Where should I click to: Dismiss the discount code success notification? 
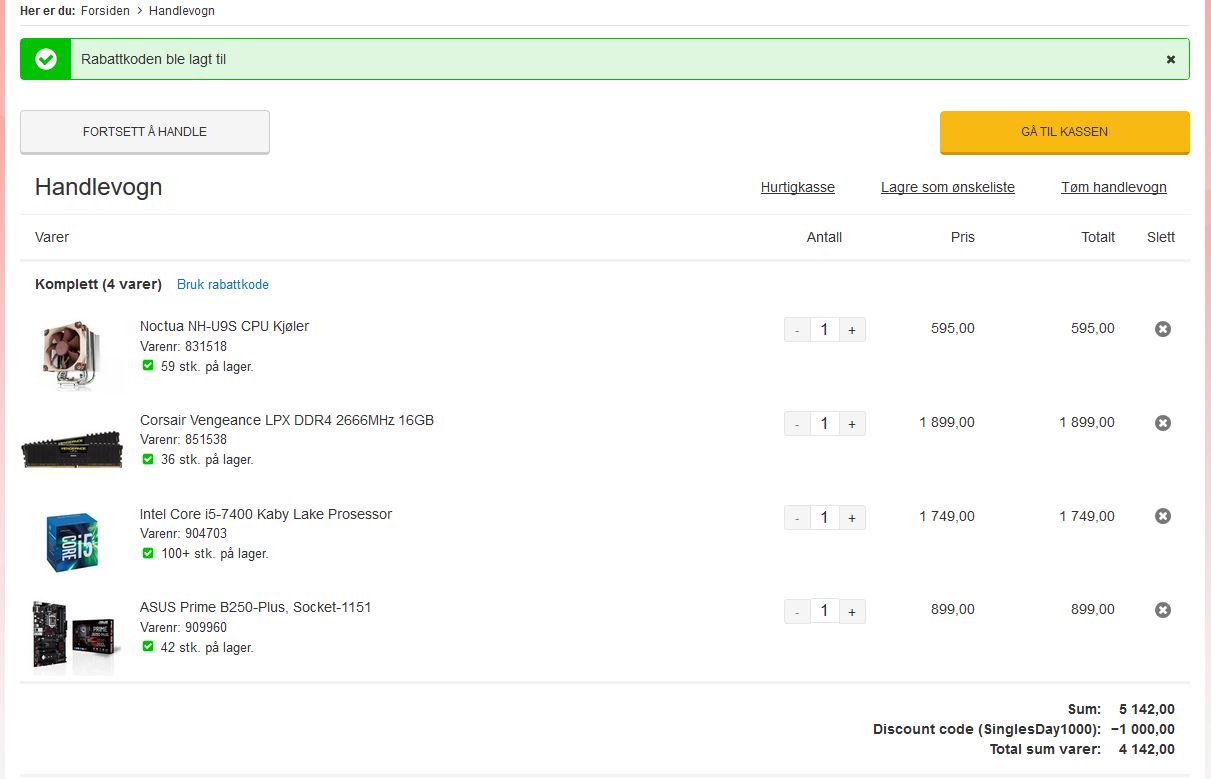pyautogui.click(x=1171, y=59)
